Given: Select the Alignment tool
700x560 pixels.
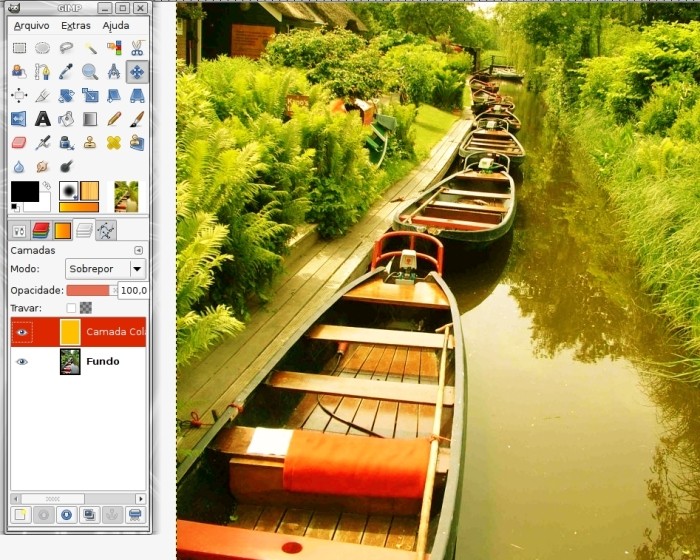Looking at the screenshot, I should coord(19,95).
